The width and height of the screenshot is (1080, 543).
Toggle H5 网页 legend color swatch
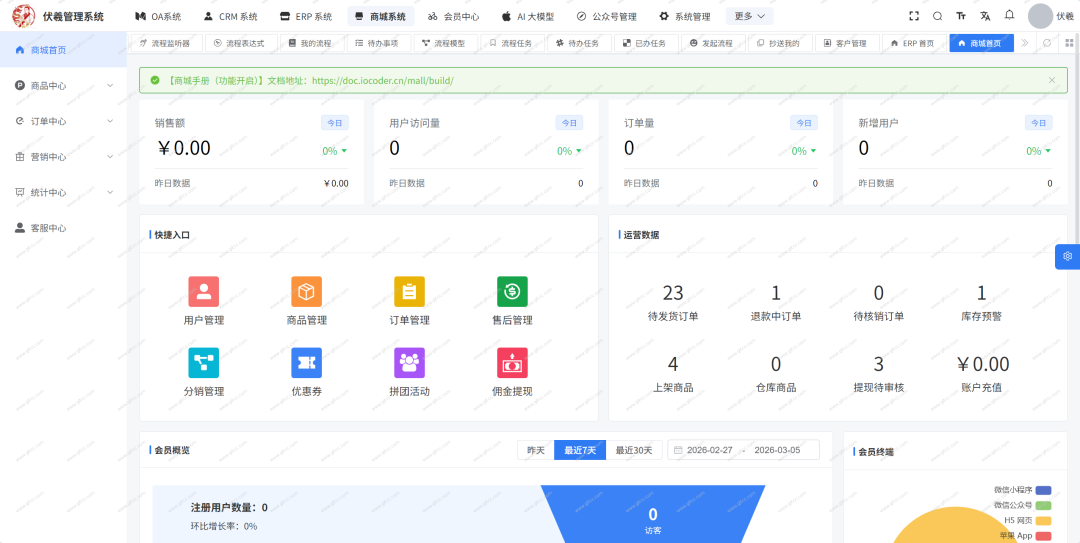tap(1043, 520)
